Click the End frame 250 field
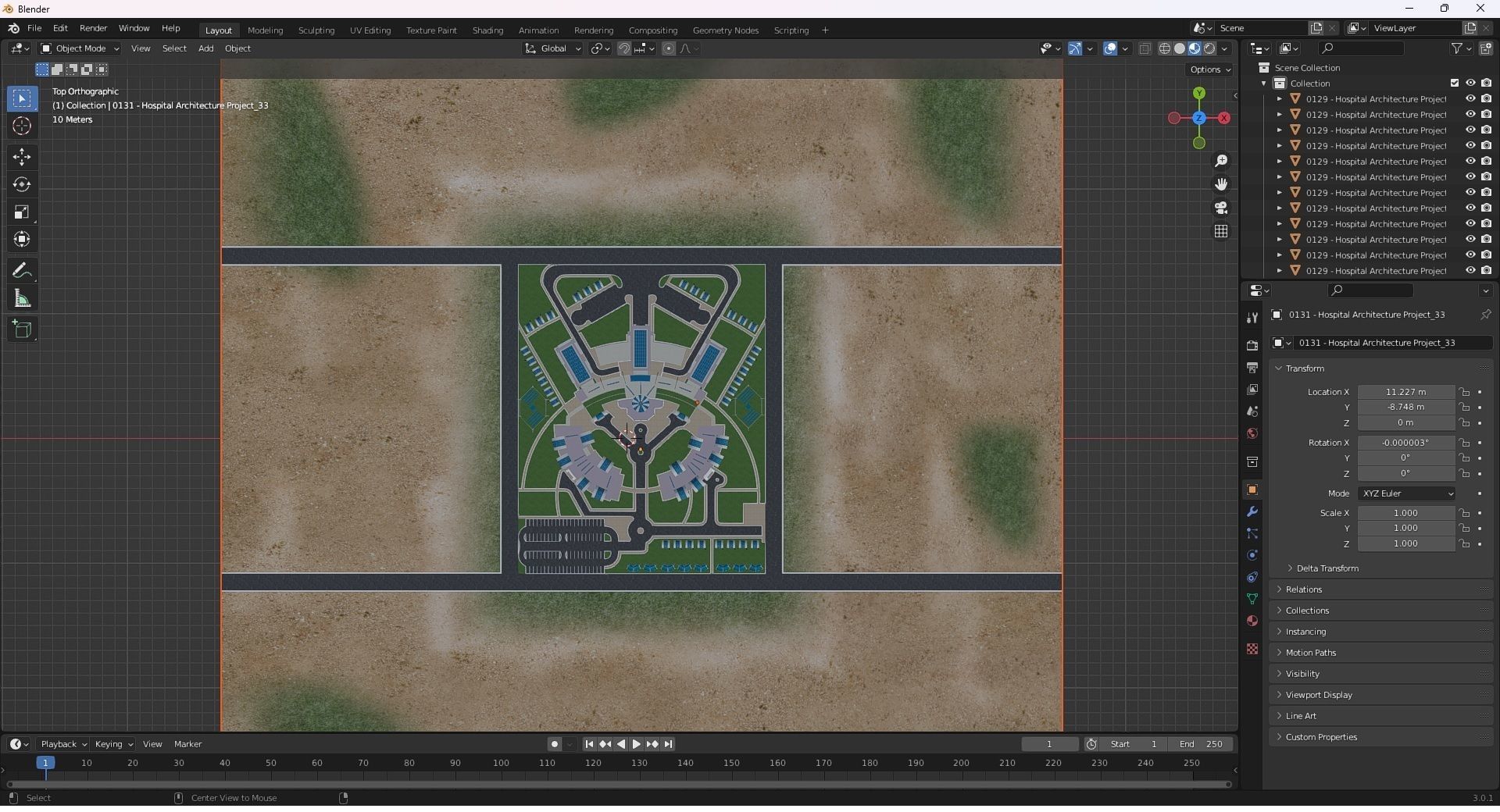Screen dimensions: 1500x812 click(x=1201, y=744)
